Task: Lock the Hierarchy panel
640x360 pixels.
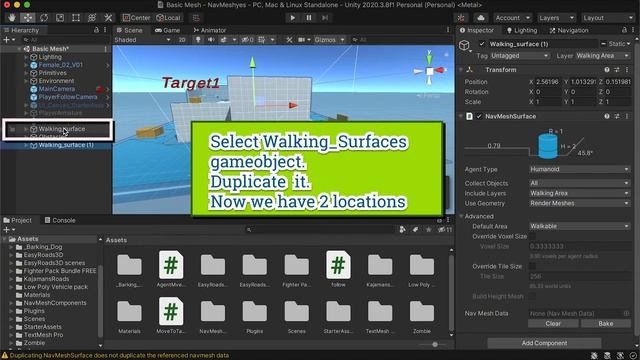Action: (96, 30)
